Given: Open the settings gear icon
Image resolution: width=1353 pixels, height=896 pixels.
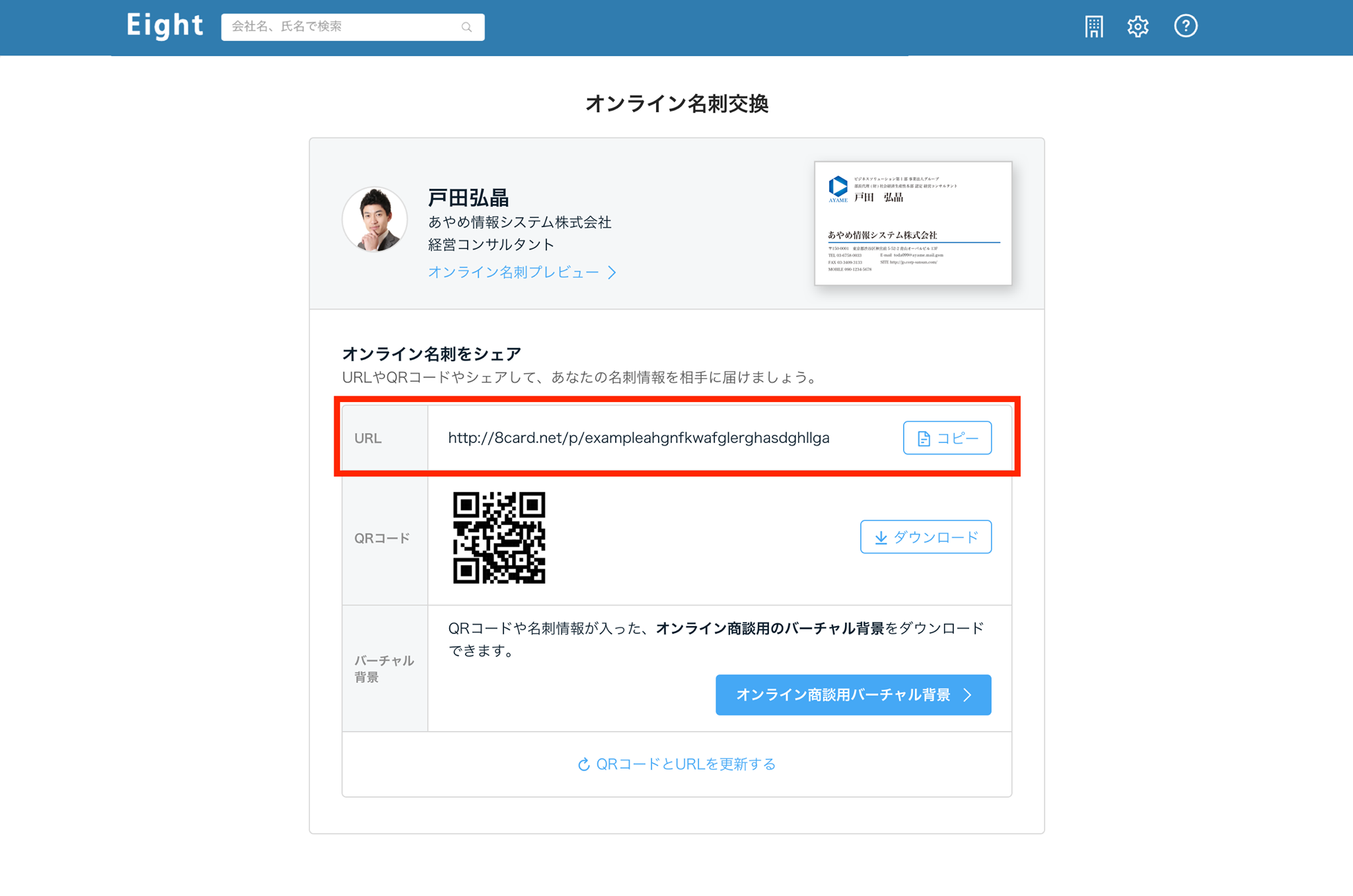Looking at the screenshot, I should pos(1138,26).
